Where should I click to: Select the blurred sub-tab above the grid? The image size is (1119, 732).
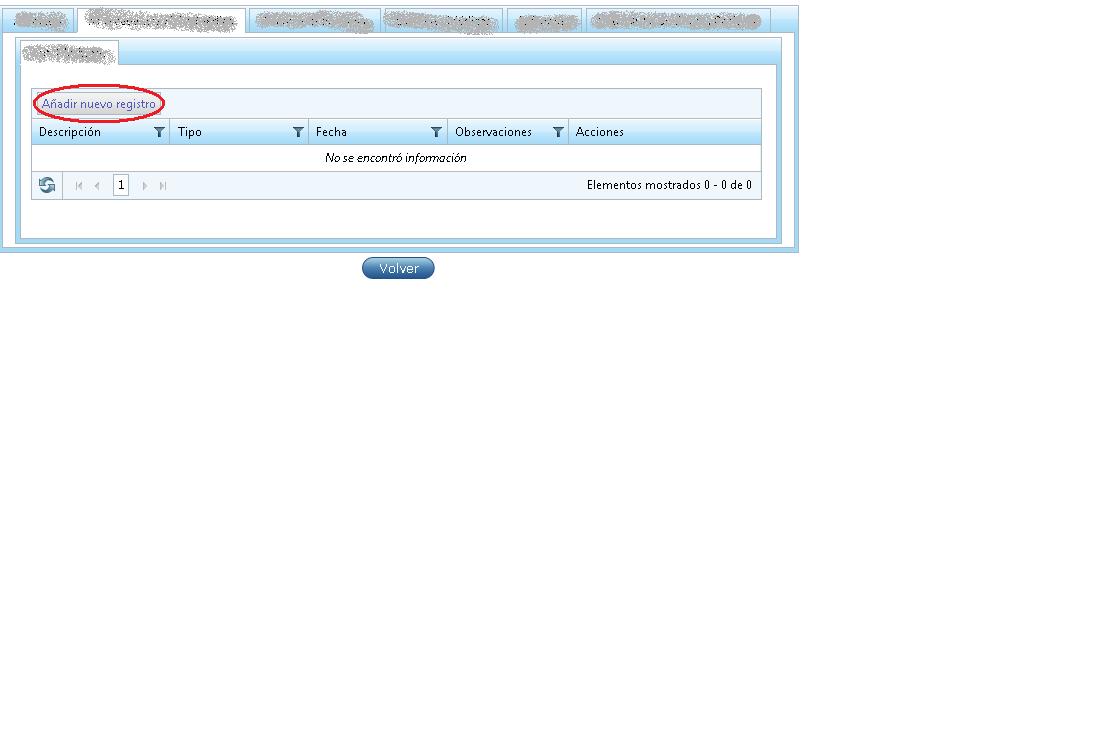tap(69, 54)
